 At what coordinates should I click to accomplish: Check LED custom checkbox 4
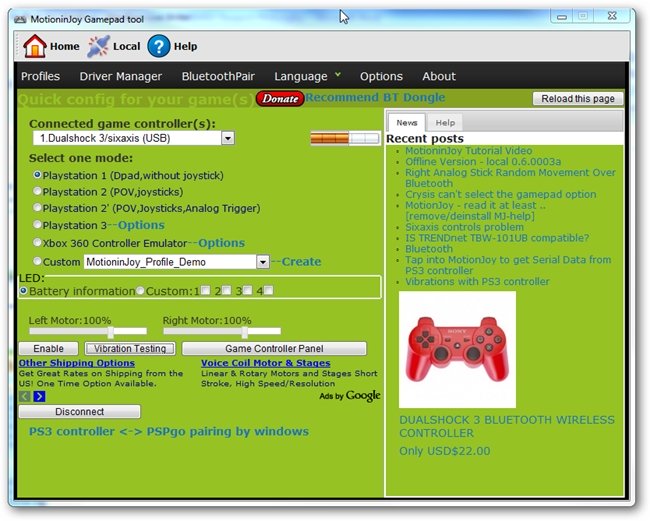(269, 290)
